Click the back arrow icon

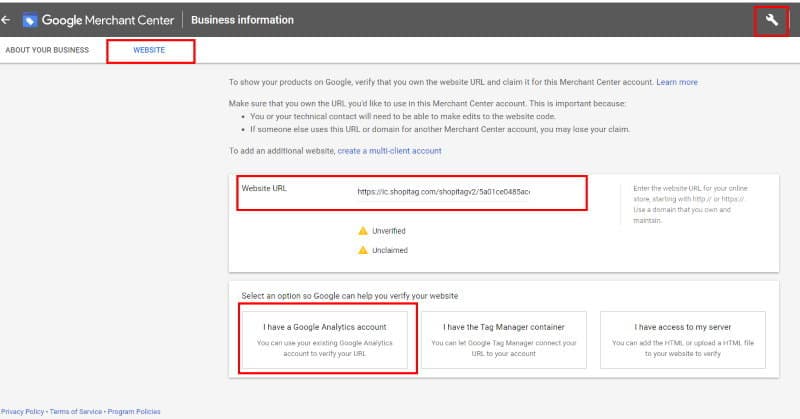coord(6,20)
